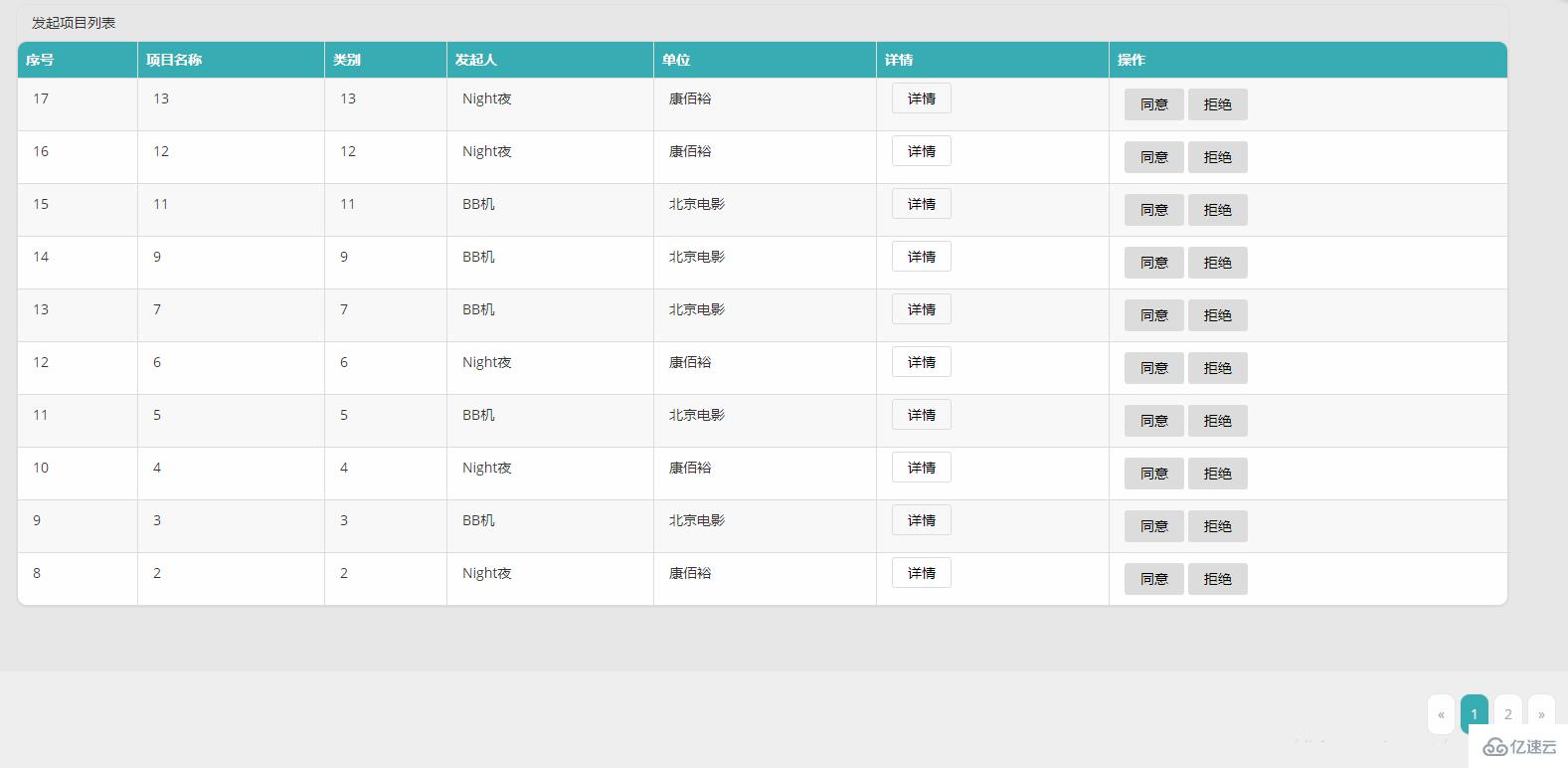Click the 发起项目列表 panel title
This screenshot has height=768, width=1568.
coord(74,23)
